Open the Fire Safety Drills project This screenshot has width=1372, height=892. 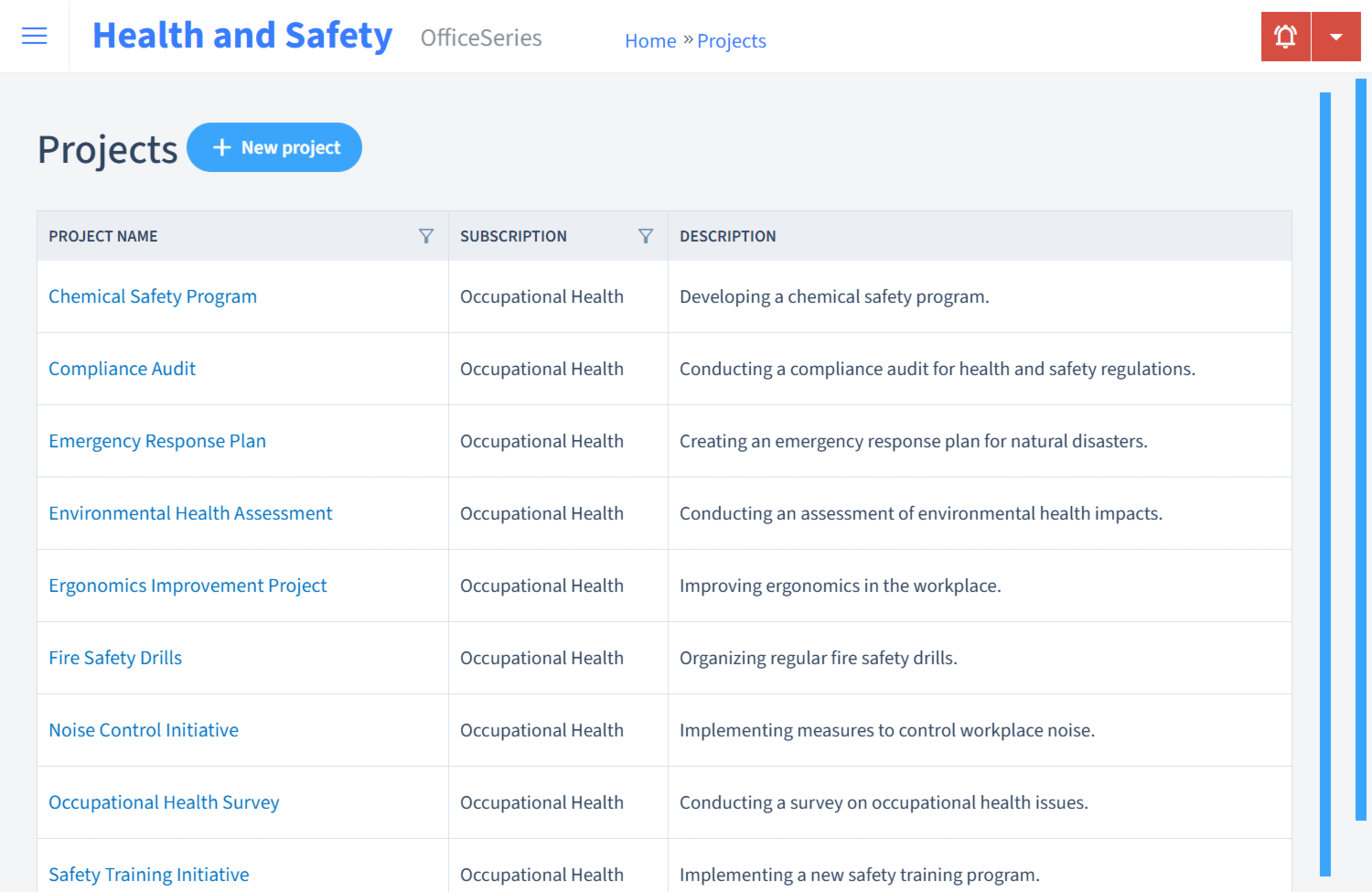(x=115, y=658)
